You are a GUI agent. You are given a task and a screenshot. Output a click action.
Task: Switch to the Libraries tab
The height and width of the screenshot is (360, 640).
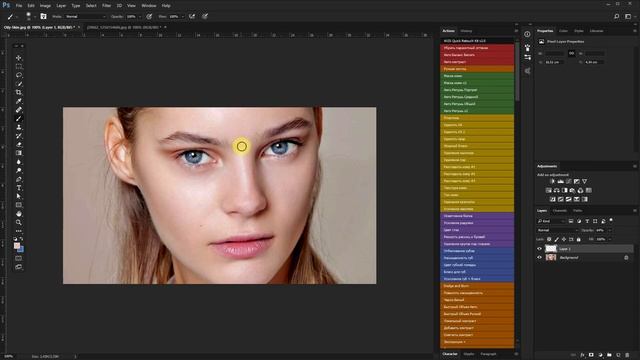pyautogui.click(x=596, y=31)
